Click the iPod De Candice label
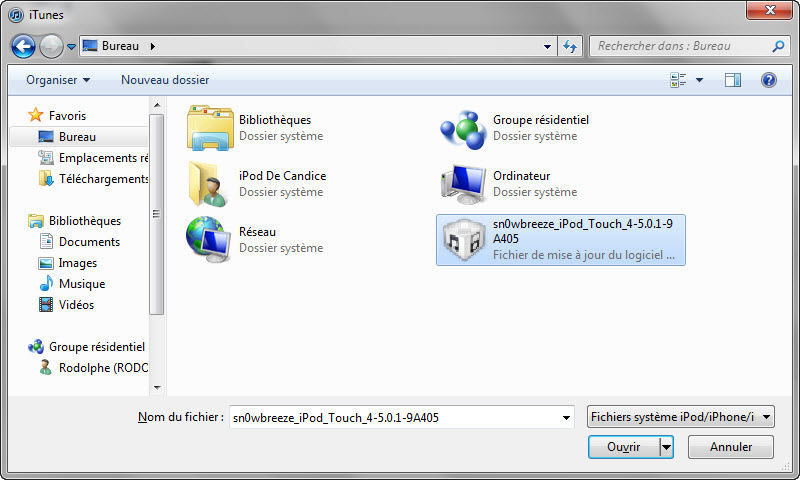The width and height of the screenshot is (800, 480). click(x=283, y=176)
